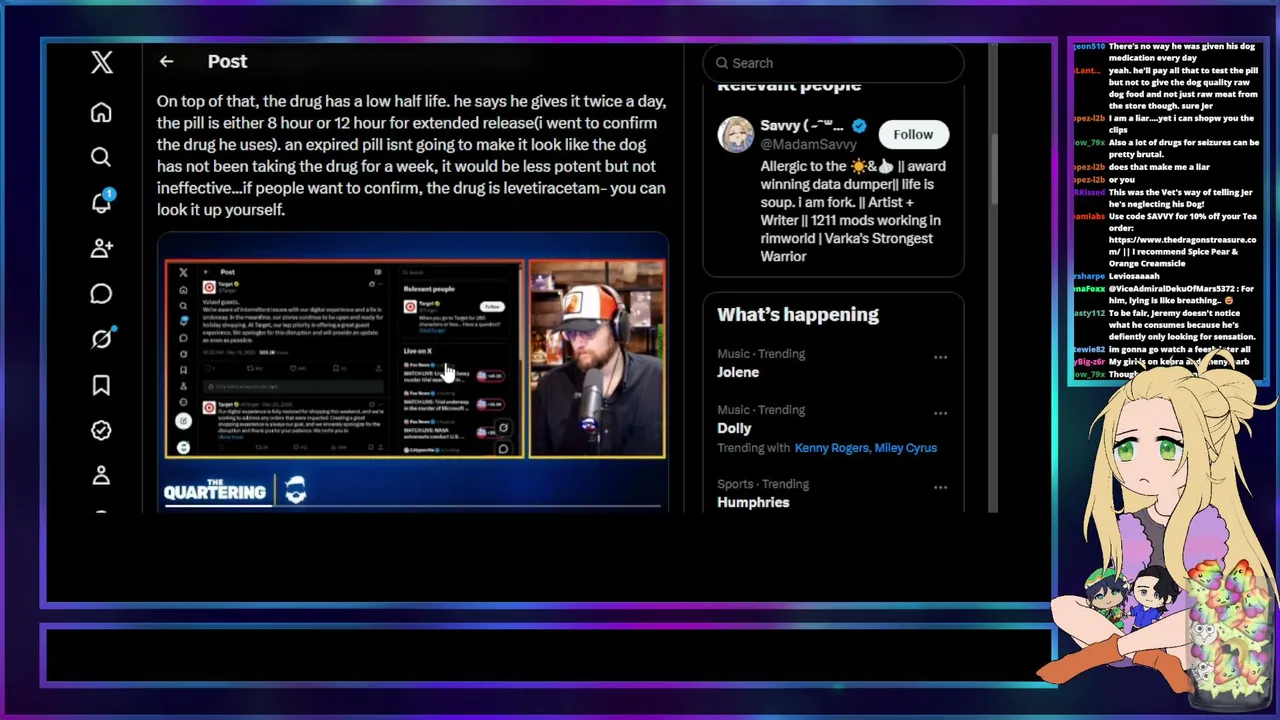The image size is (1280, 720).
Task: Click Savvy's profile avatar in Relevant people
Action: tap(735, 134)
